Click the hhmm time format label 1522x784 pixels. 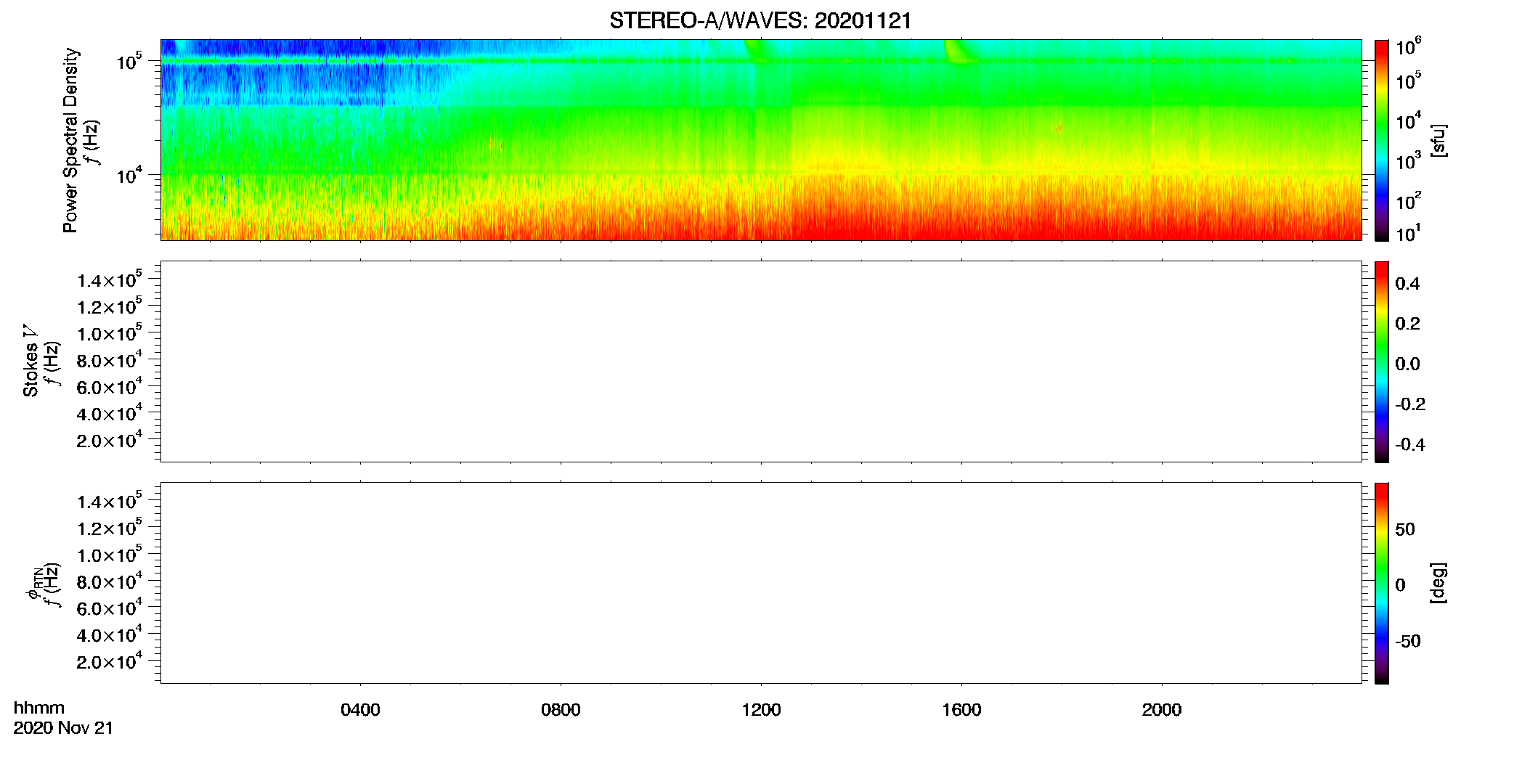tap(39, 709)
